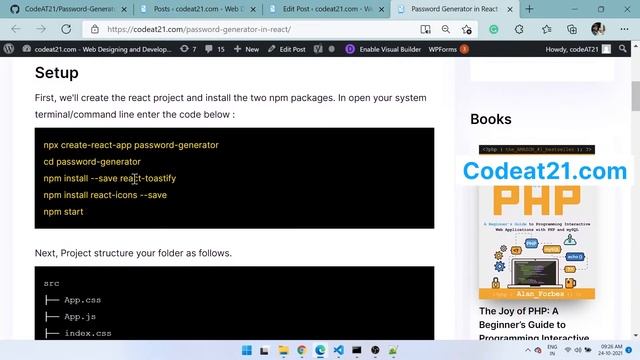The height and width of the screenshot is (360, 640).
Task: Click the Setup heading
Action: [x=57, y=73]
